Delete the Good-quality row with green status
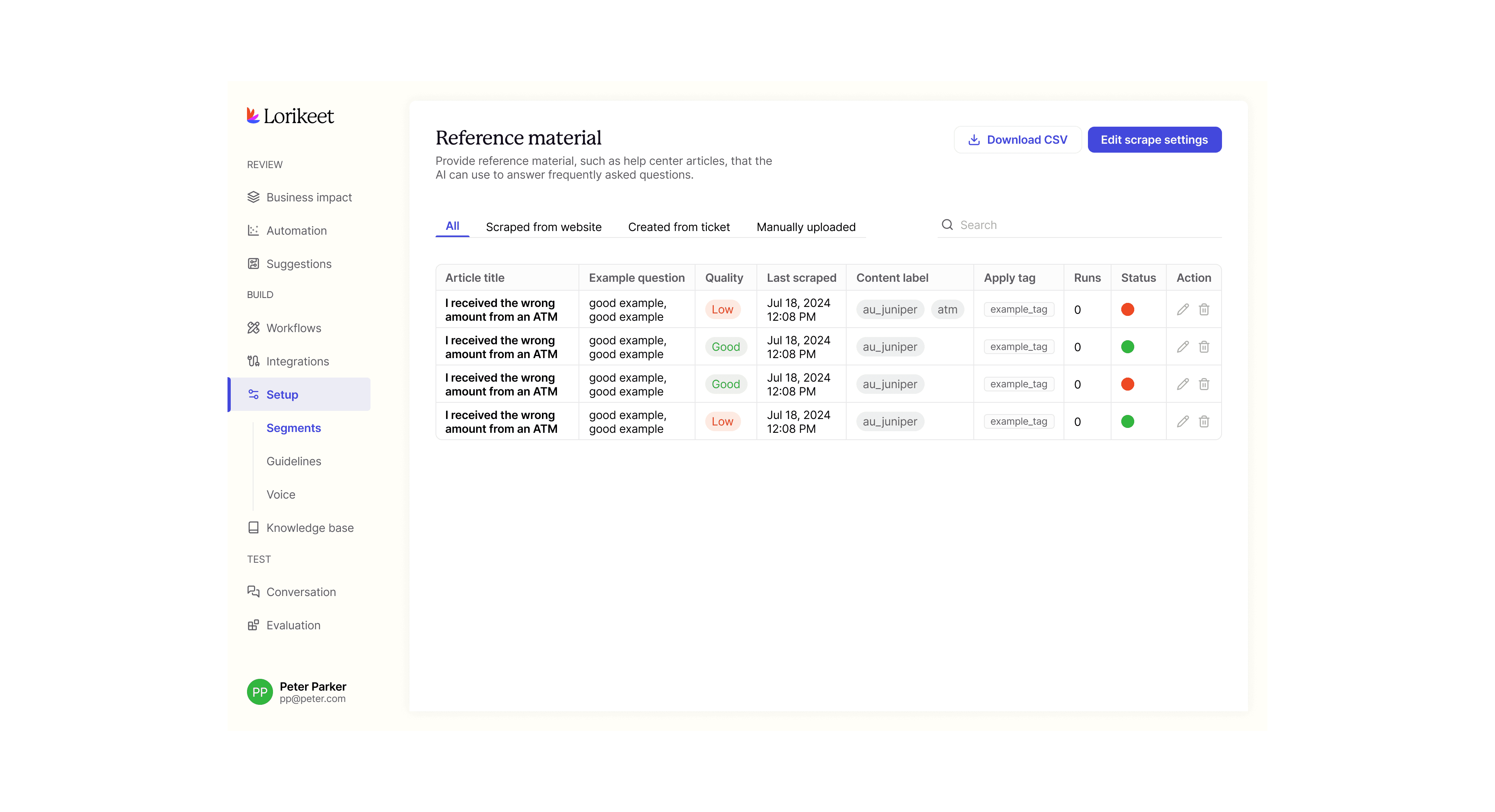This screenshot has width=1495, height=812. (x=1204, y=347)
